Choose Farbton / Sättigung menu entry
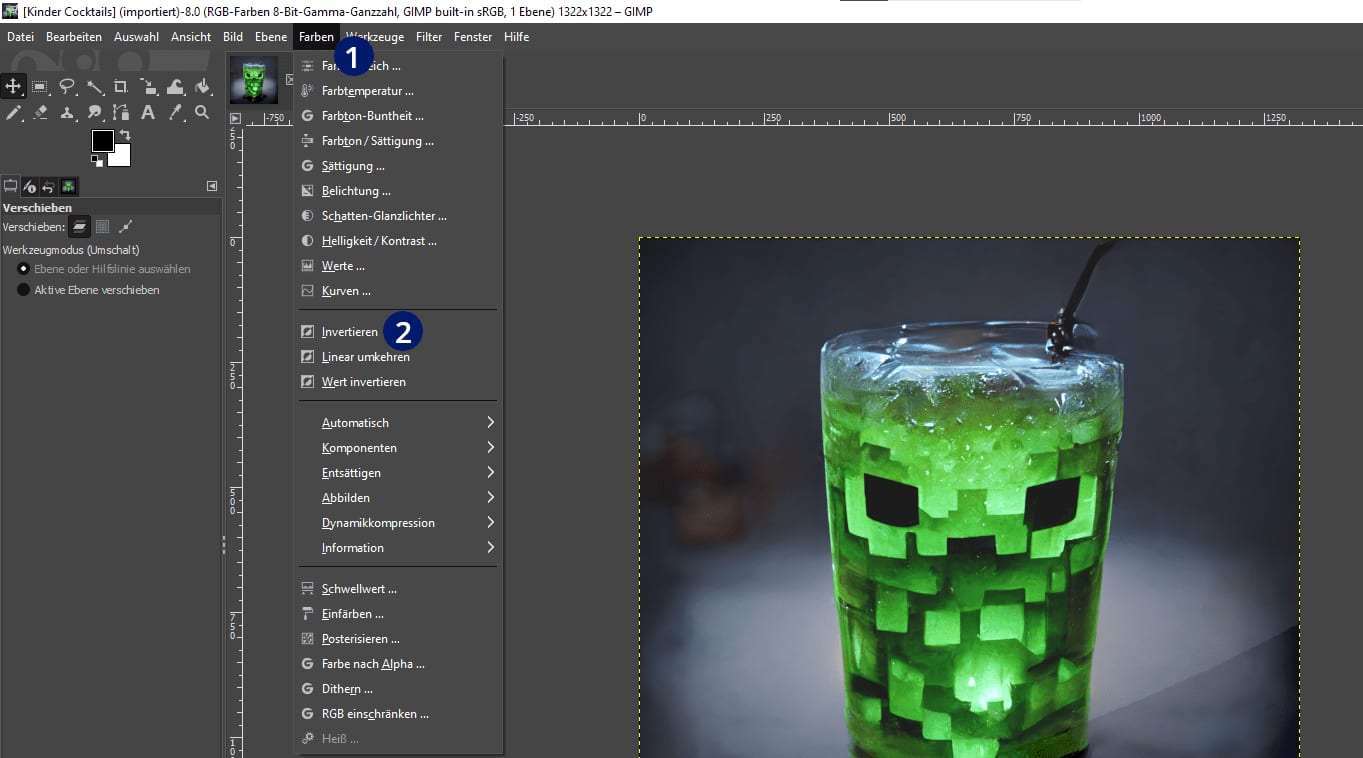 (398, 141)
